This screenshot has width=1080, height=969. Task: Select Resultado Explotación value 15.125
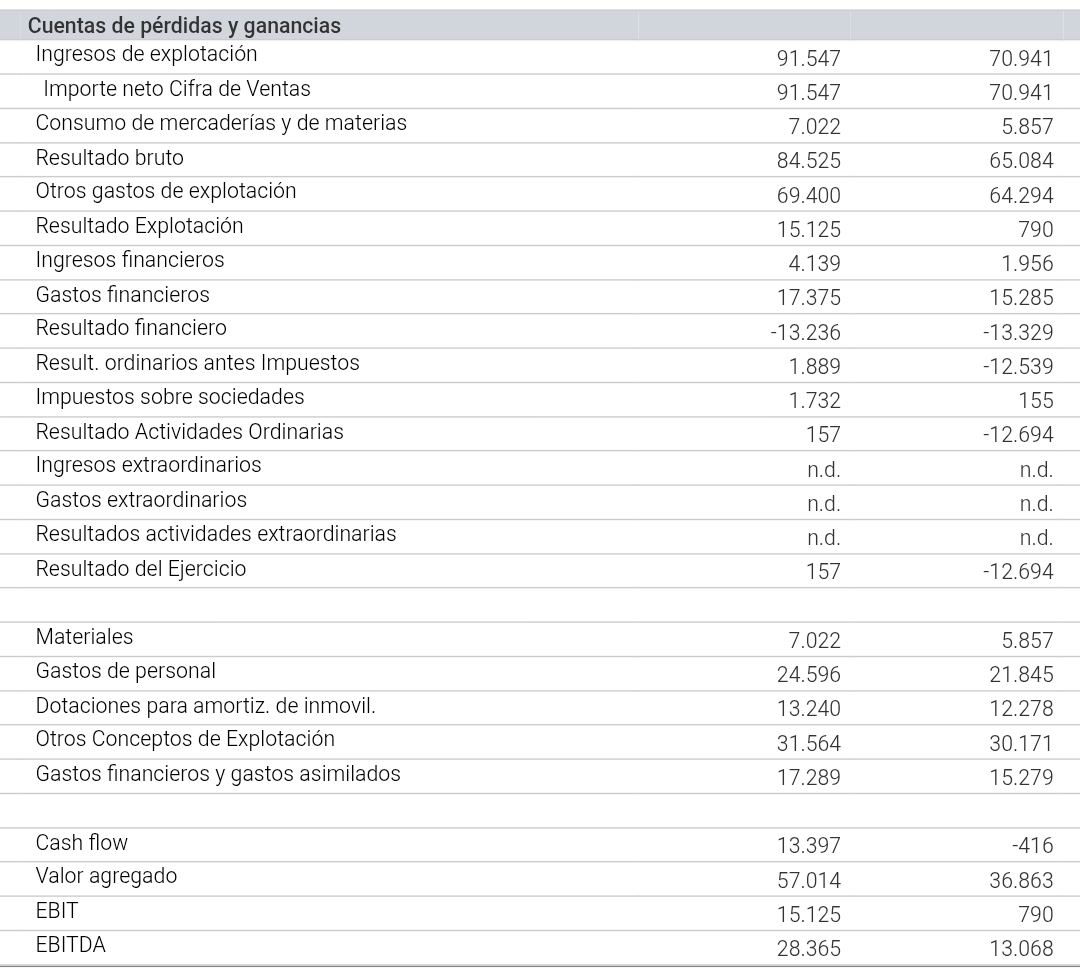809,229
